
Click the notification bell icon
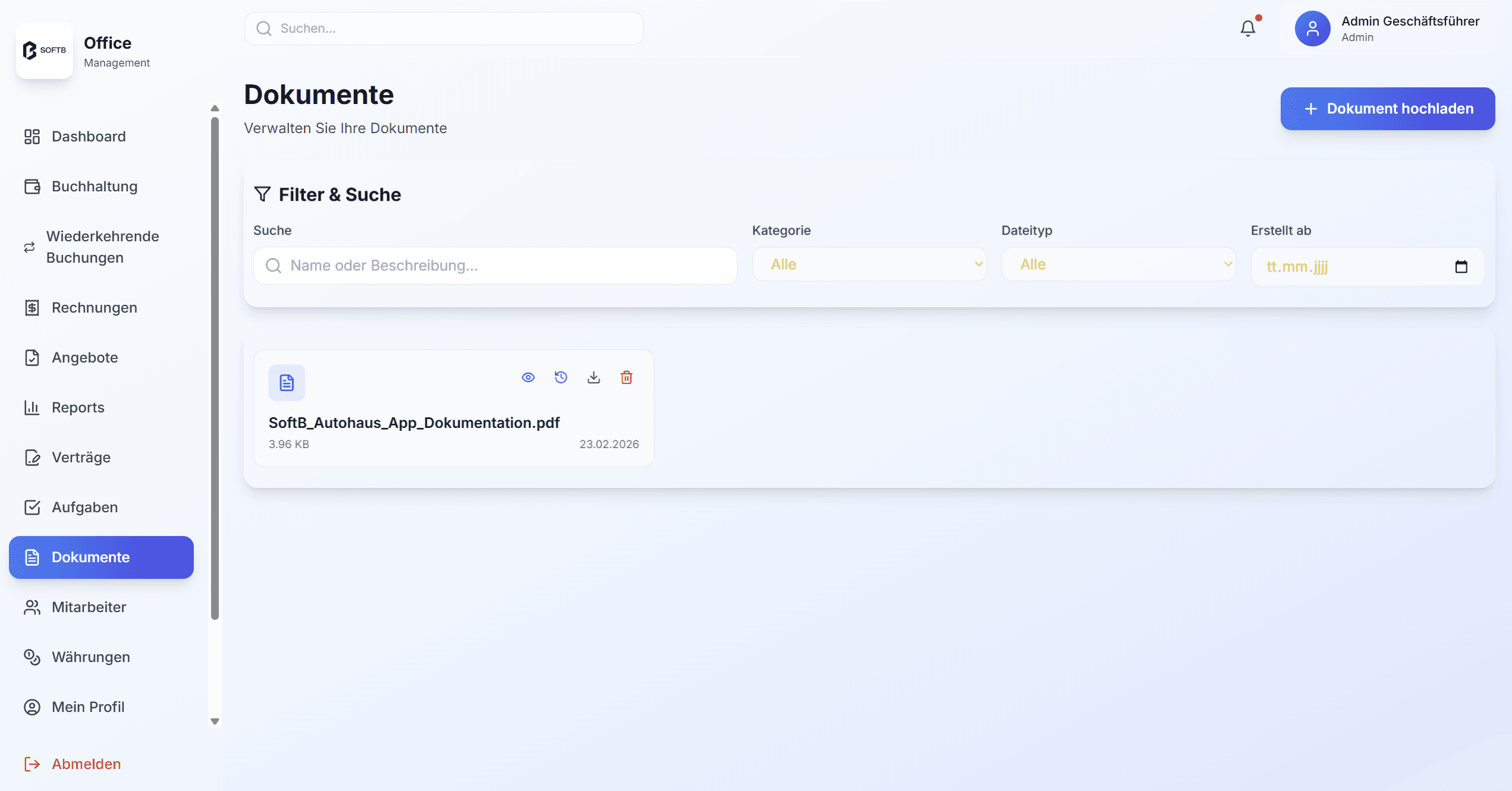click(1247, 28)
